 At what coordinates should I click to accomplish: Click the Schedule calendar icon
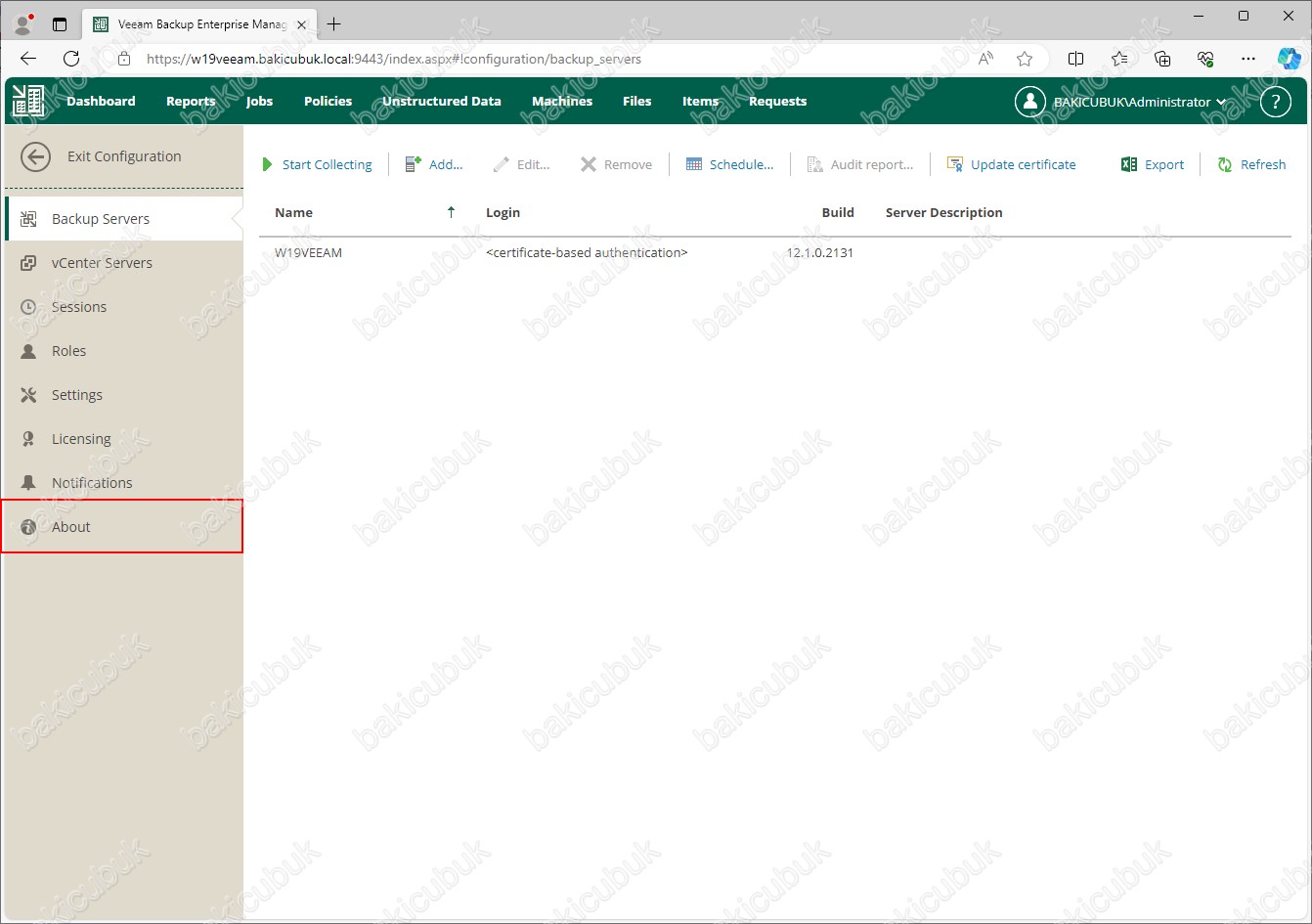pos(694,165)
